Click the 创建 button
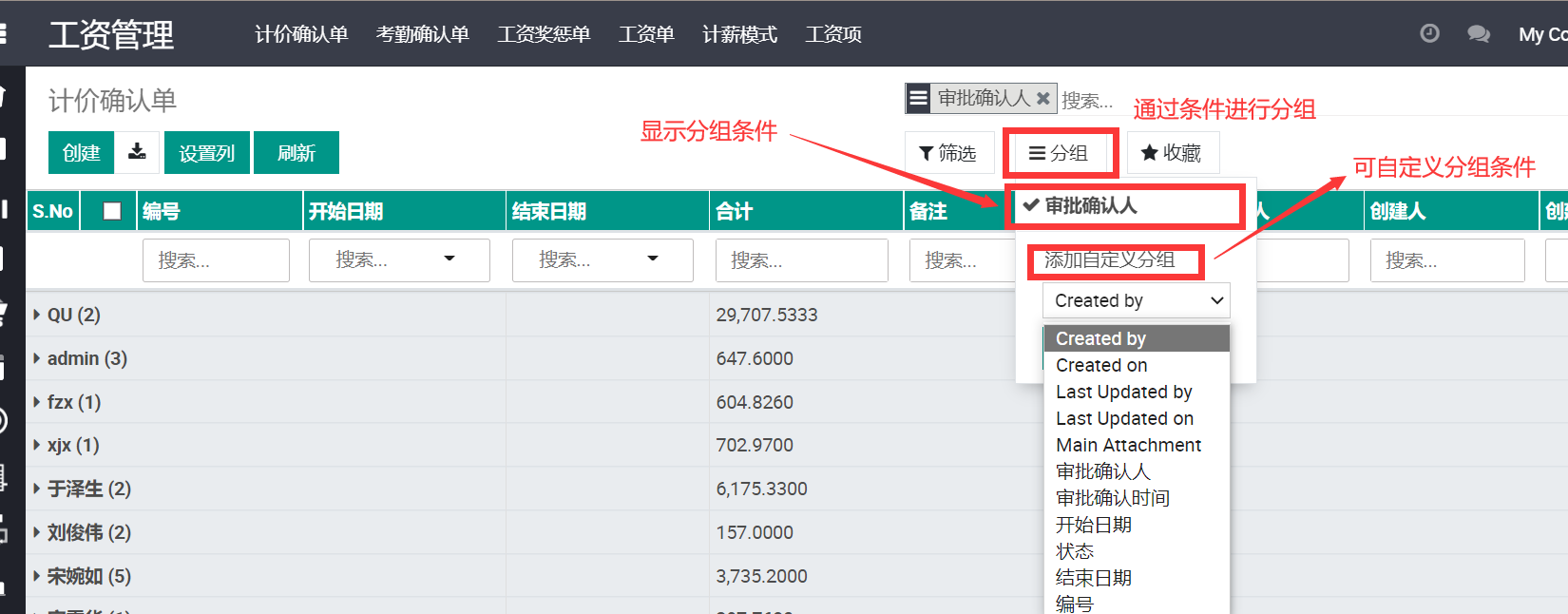Image resolution: width=1568 pixels, height=614 pixels. pyautogui.click(x=81, y=153)
